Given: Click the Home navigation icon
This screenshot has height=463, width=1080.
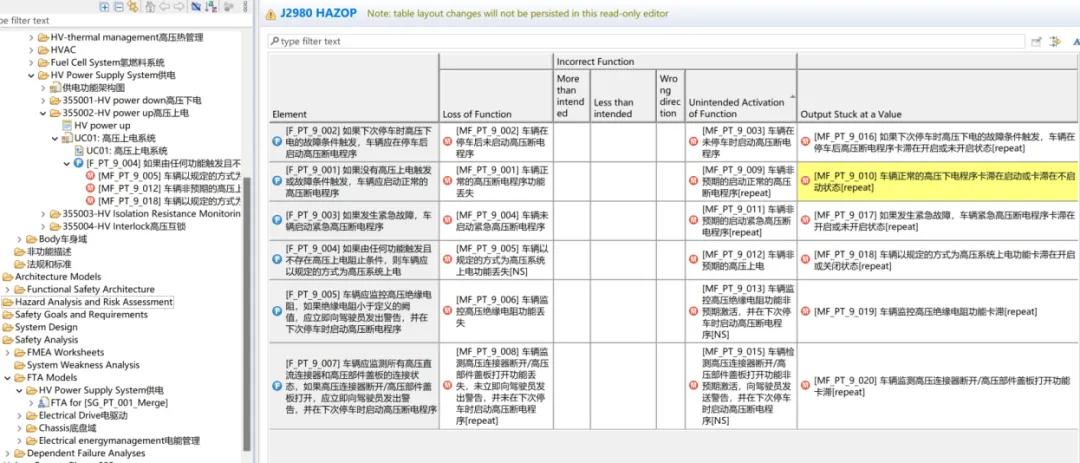Looking at the screenshot, I should tap(150, 7).
